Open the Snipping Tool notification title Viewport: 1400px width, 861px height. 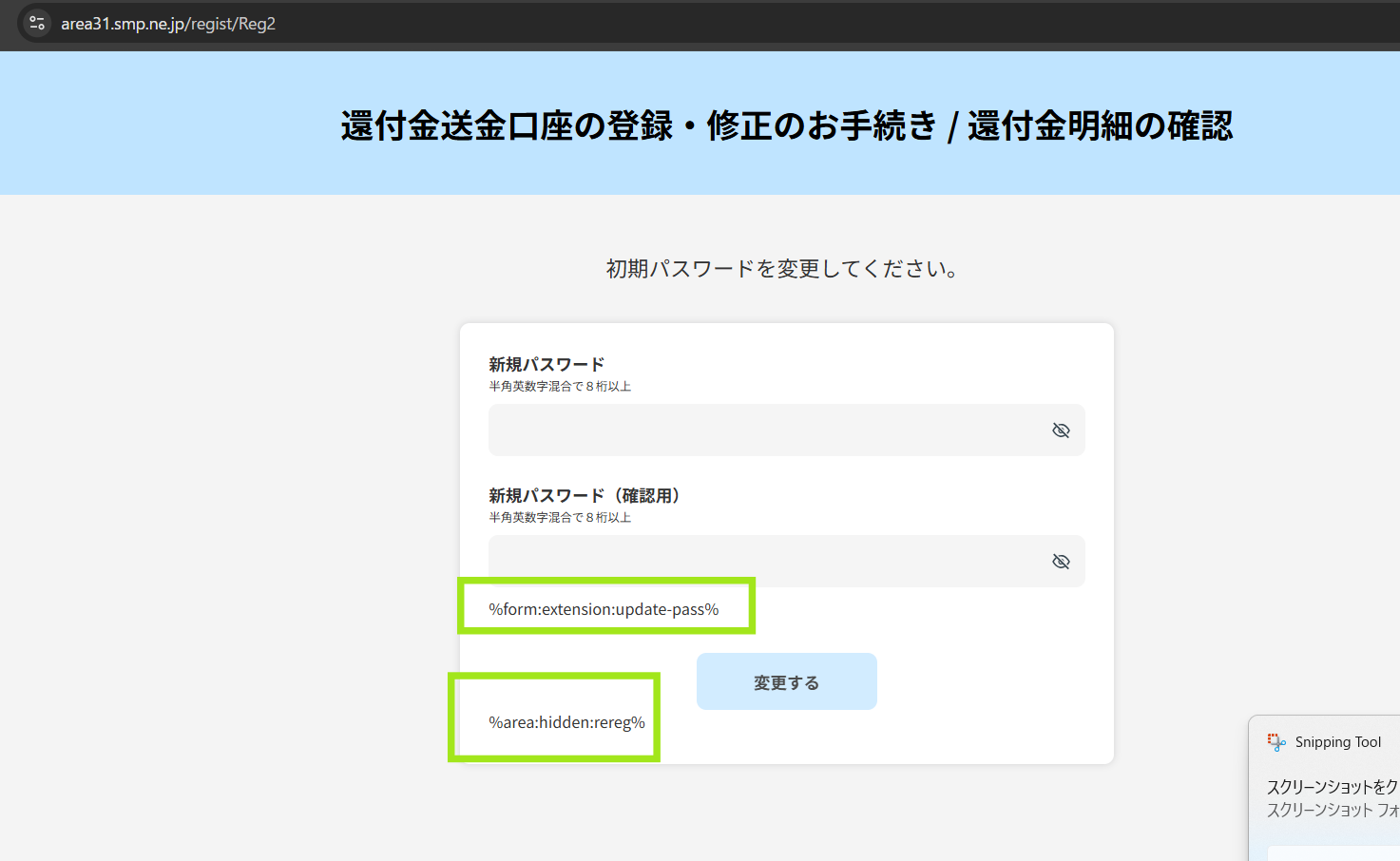(x=1337, y=742)
